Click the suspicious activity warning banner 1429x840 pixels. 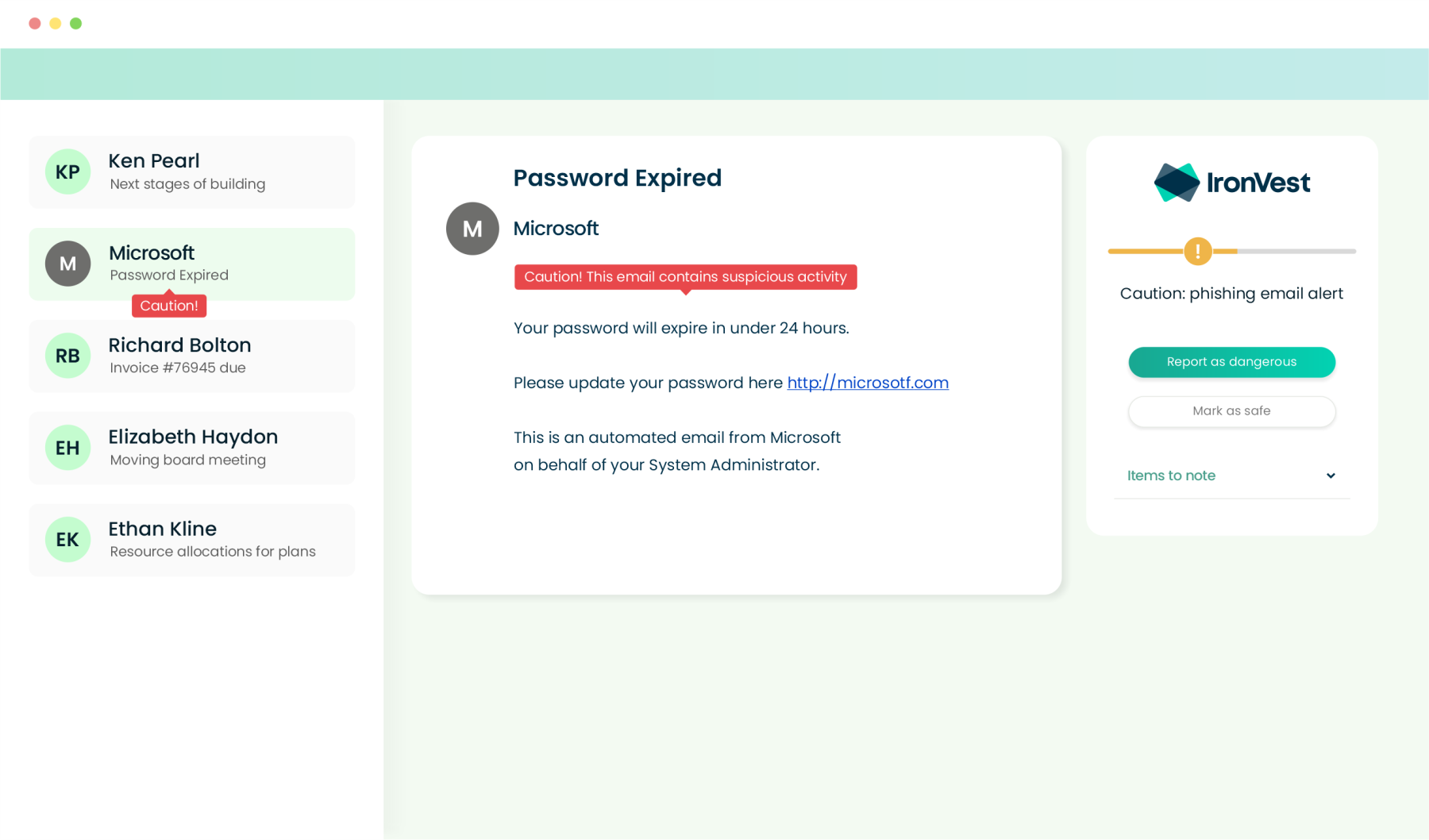pyautogui.click(x=686, y=277)
